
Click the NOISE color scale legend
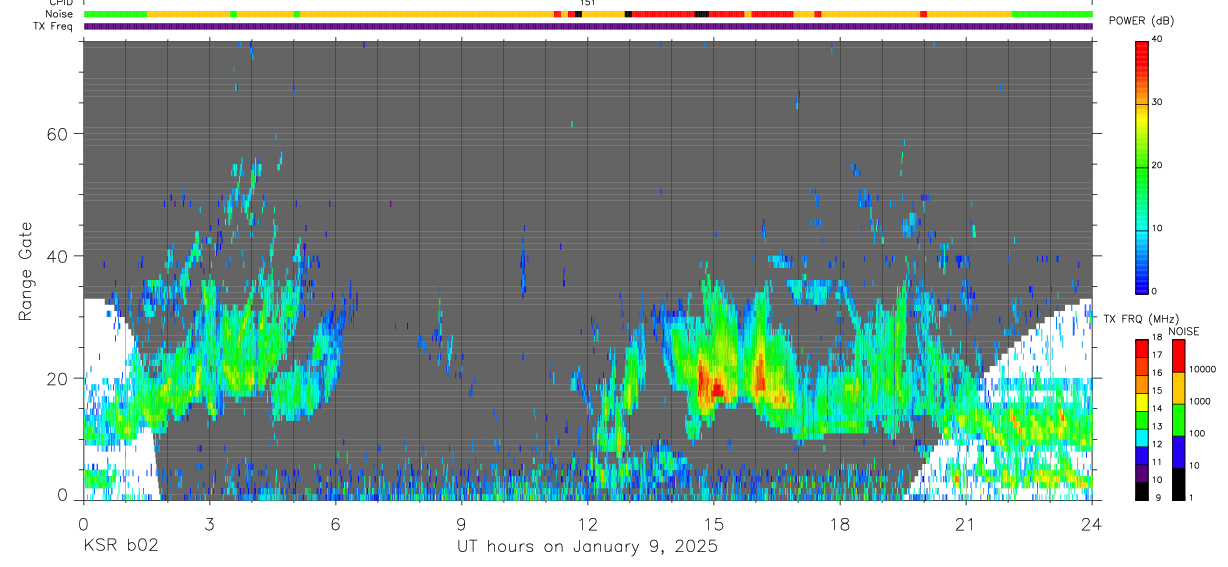1178,420
